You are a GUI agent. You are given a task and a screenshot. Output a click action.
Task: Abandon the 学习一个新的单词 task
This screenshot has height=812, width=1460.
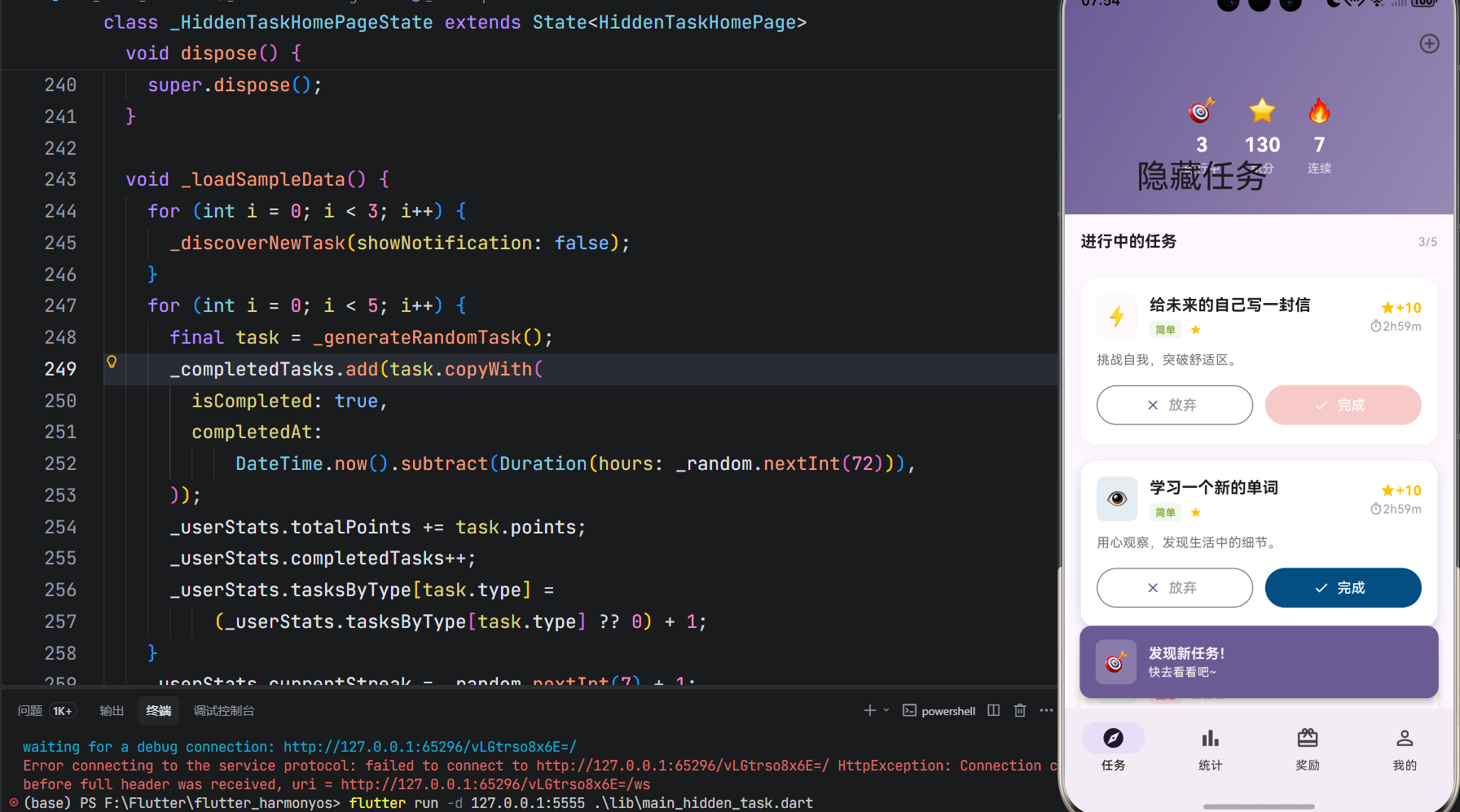tap(1174, 587)
